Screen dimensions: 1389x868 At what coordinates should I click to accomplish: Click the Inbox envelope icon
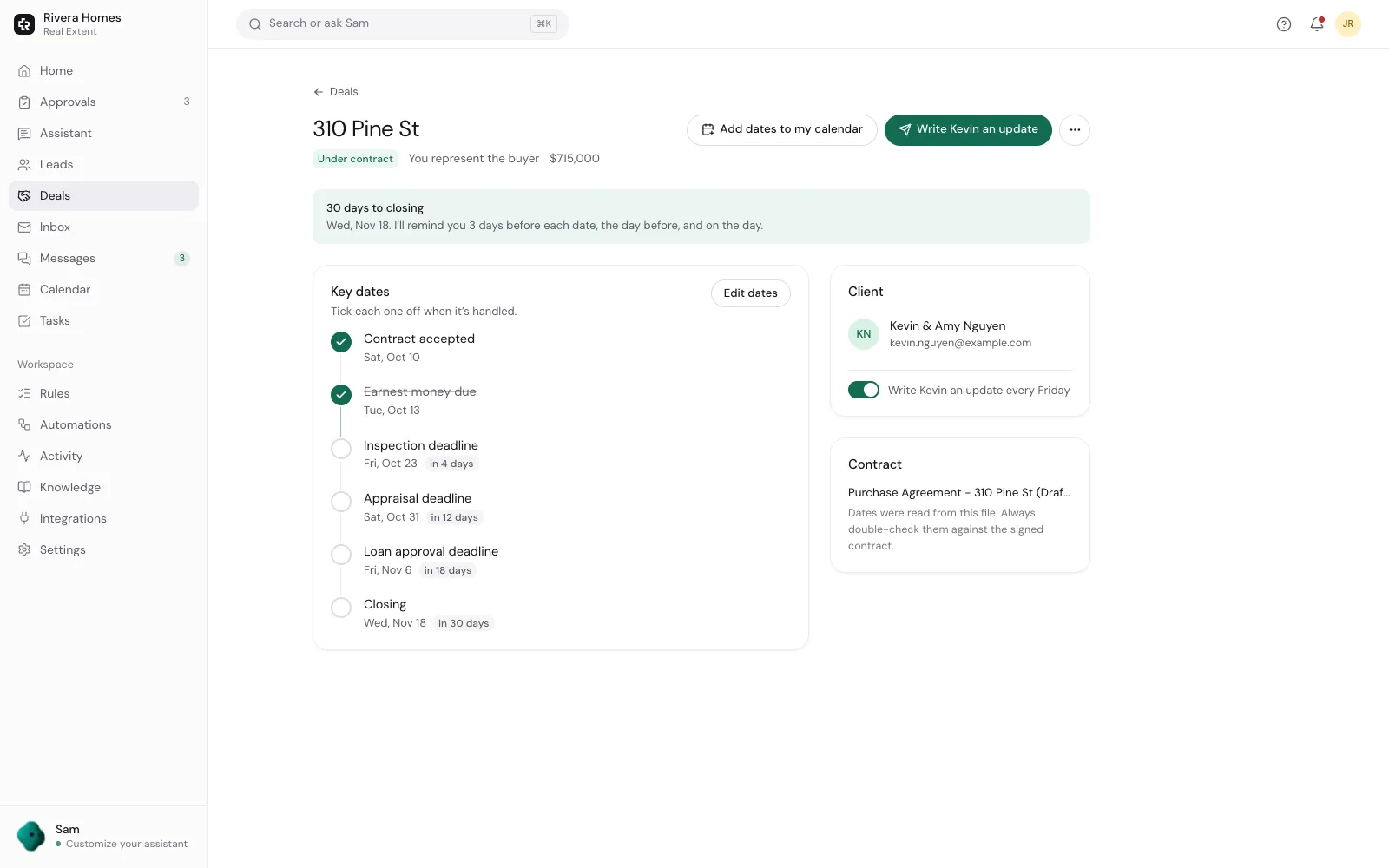click(24, 227)
